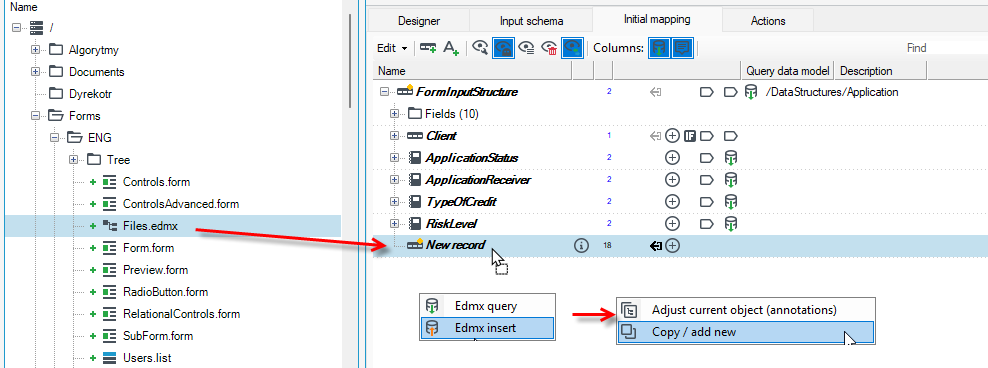This screenshot has height=368, width=988.
Task: Toggle the query data model column button
Action: click(x=659, y=48)
